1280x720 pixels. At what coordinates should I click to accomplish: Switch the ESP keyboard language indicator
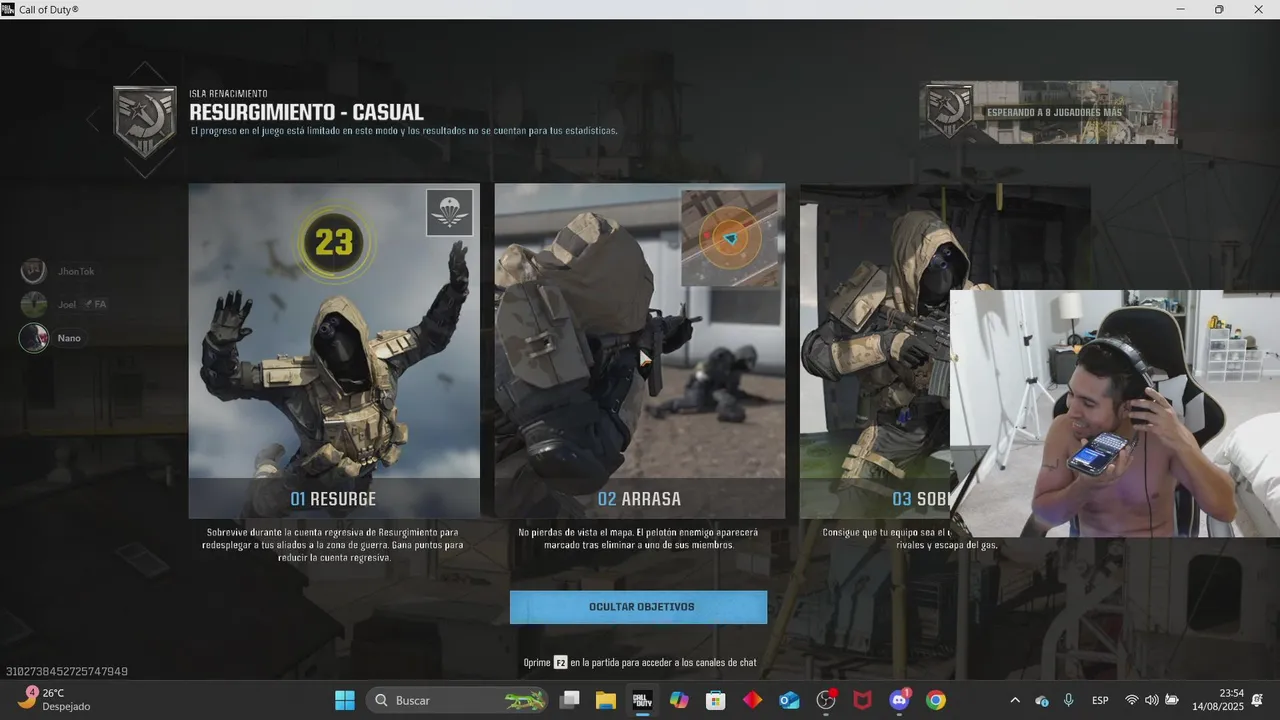pos(1100,700)
